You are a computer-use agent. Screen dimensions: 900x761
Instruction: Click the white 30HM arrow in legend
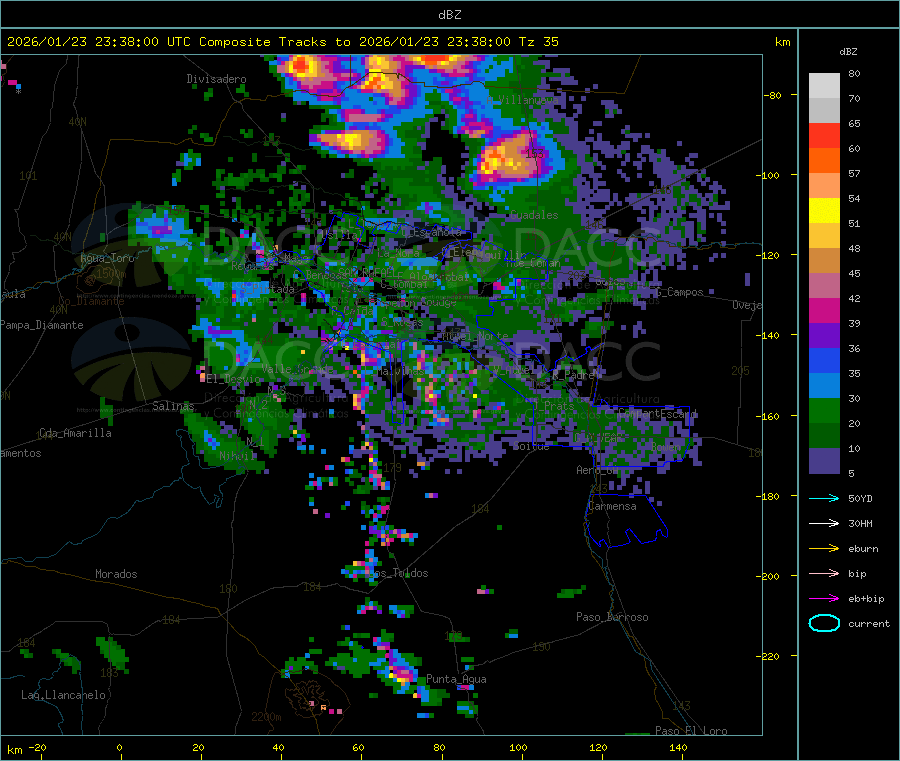pyautogui.click(x=824, y=523)
